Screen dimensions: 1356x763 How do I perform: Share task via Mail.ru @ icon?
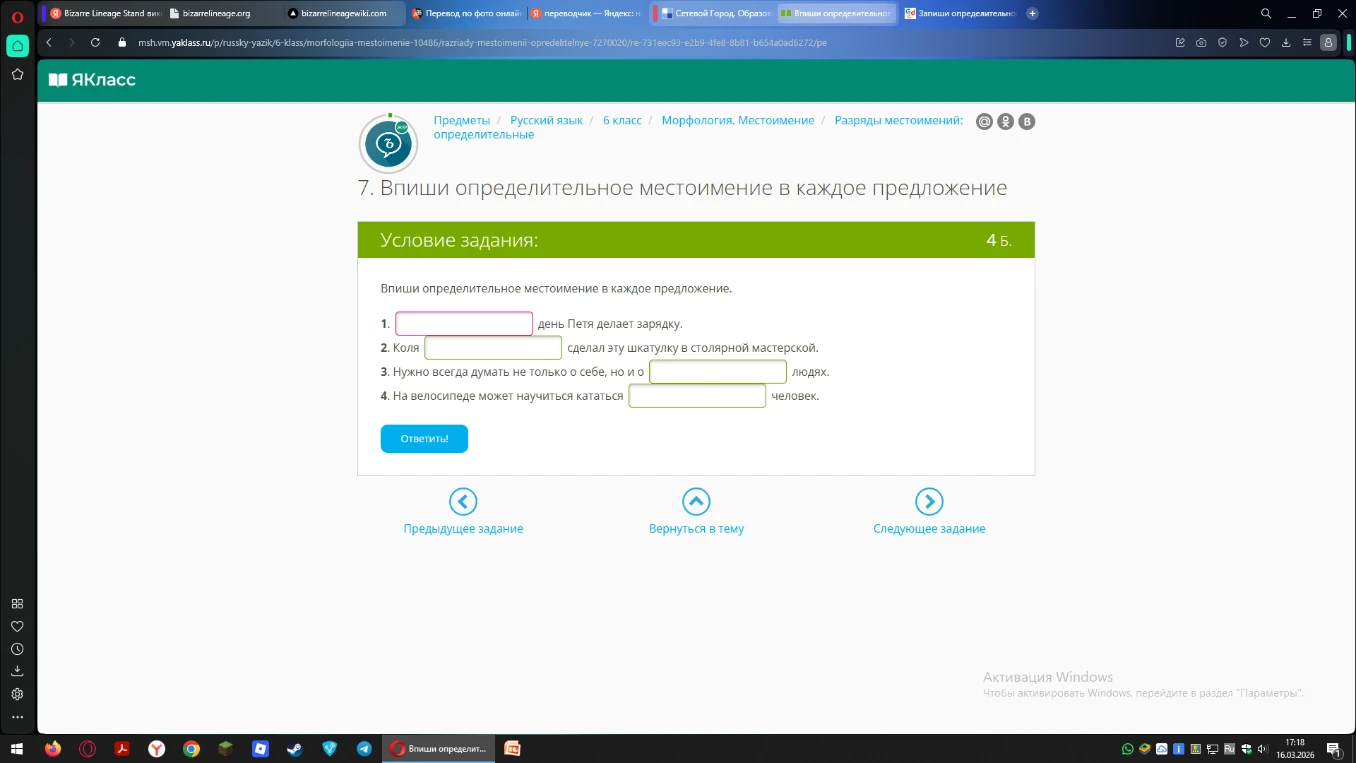click(984, 122)
